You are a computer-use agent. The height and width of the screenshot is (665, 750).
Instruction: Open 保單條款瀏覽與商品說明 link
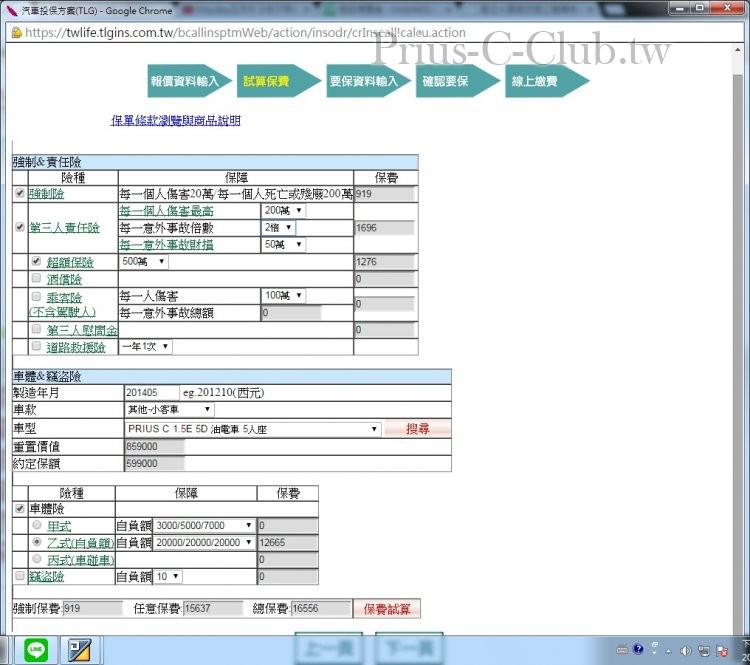pos(176,121)
